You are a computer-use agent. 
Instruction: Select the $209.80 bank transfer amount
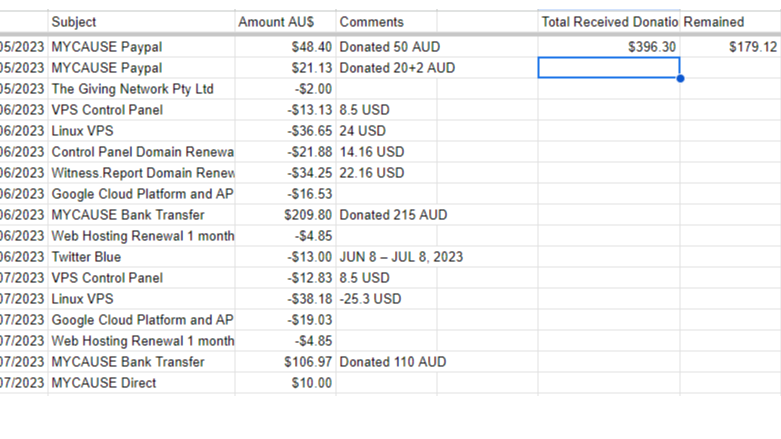coord(285,215)
